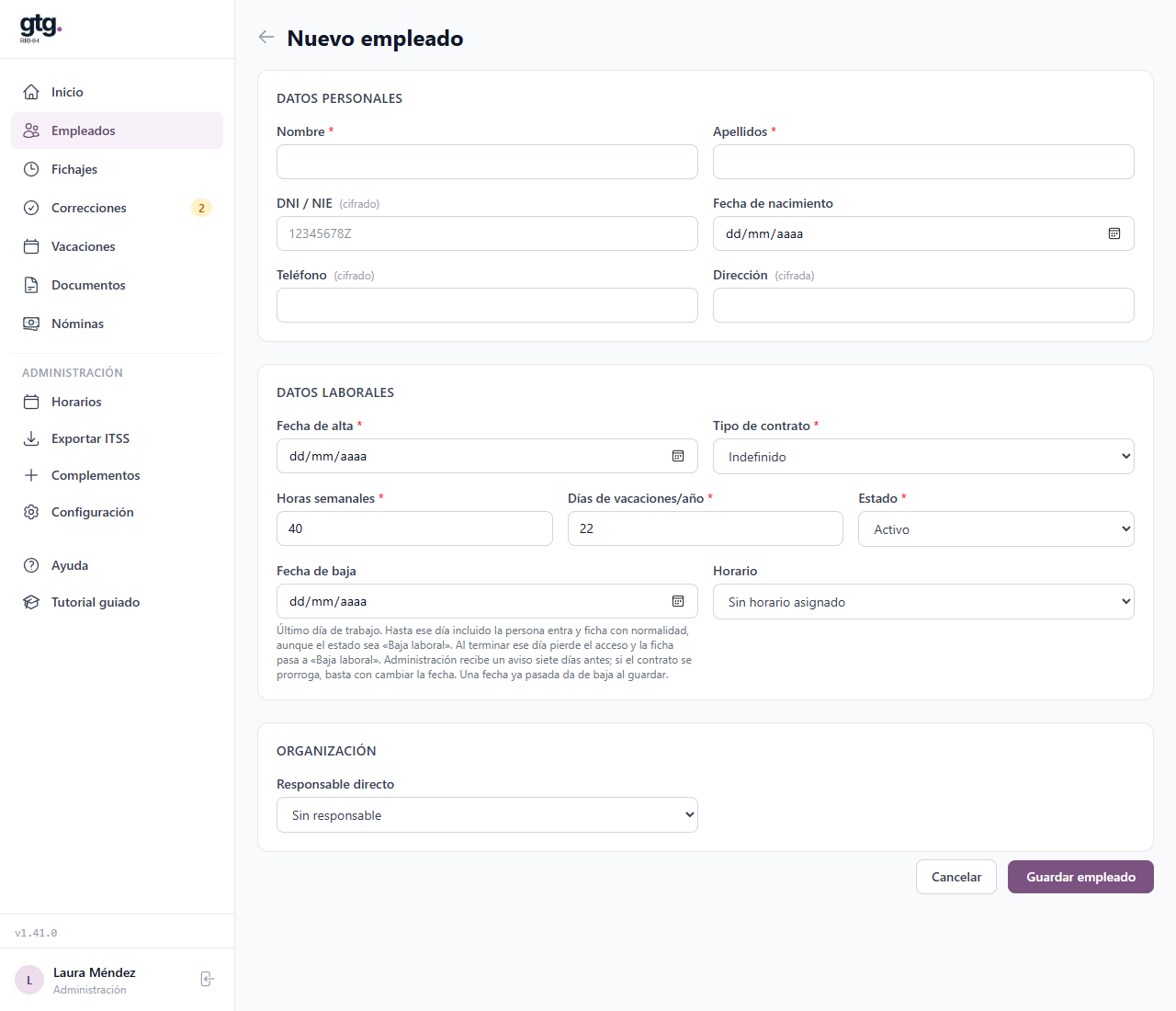The height and width of the screenshot is (1011, 1176).
Task: Click the Ayuda question mark icon
Action: [x=31, y=565]
